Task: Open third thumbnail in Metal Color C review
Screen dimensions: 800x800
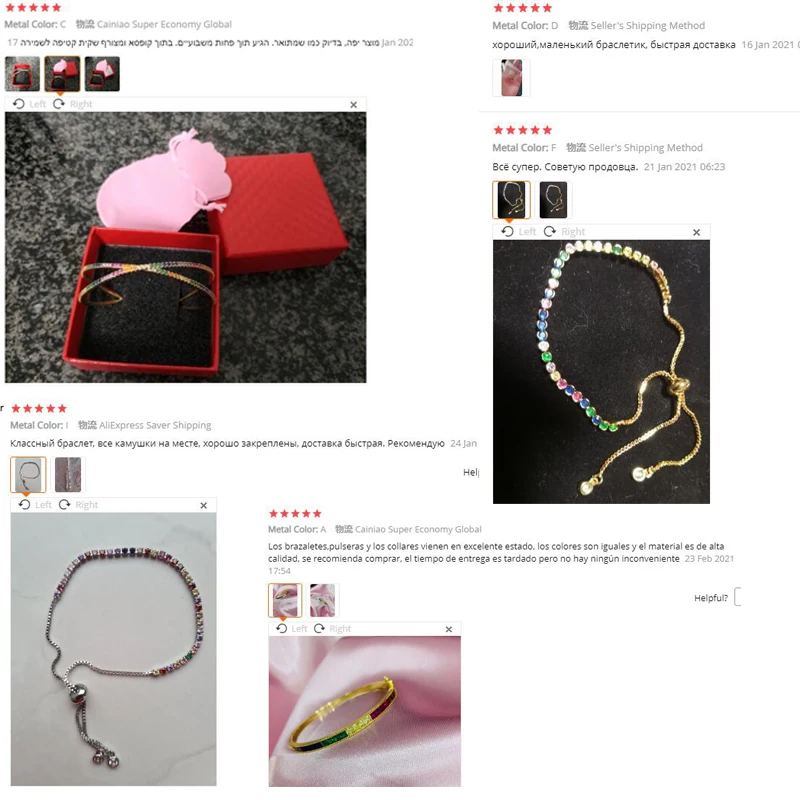Action: point(102,74)
